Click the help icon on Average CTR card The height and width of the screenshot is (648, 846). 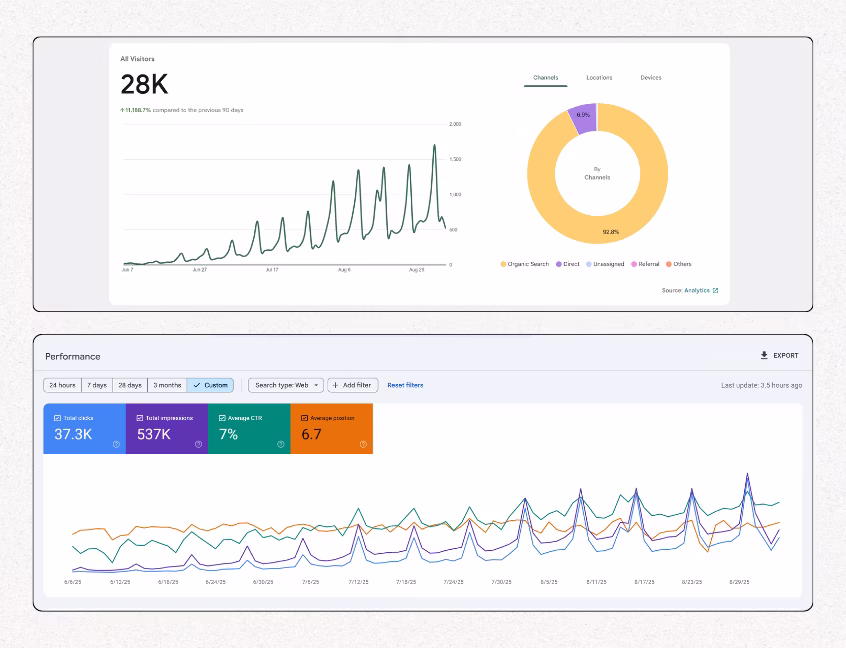click(x=280, y=444)
